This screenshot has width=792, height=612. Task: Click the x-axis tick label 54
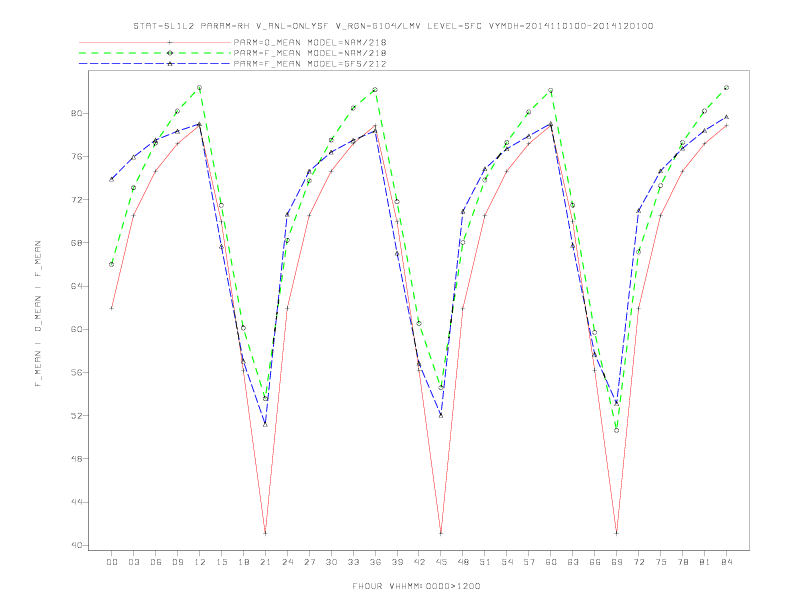coord(507,562)
